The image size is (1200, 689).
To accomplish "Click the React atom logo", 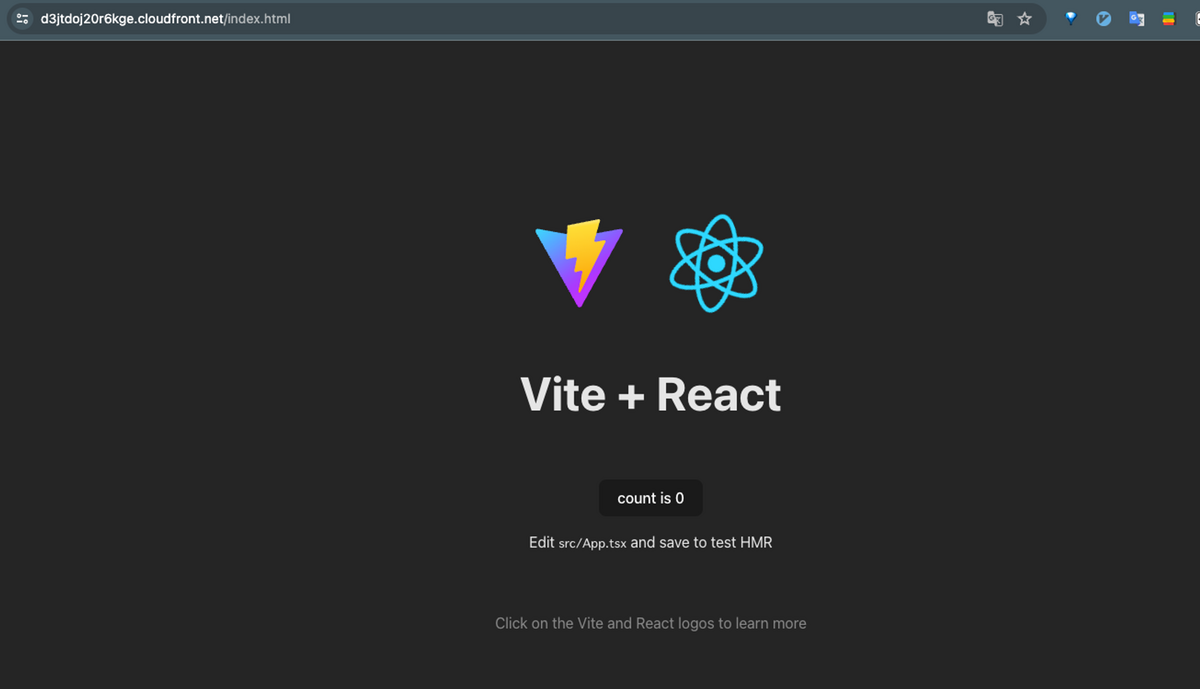I will 716,263.
